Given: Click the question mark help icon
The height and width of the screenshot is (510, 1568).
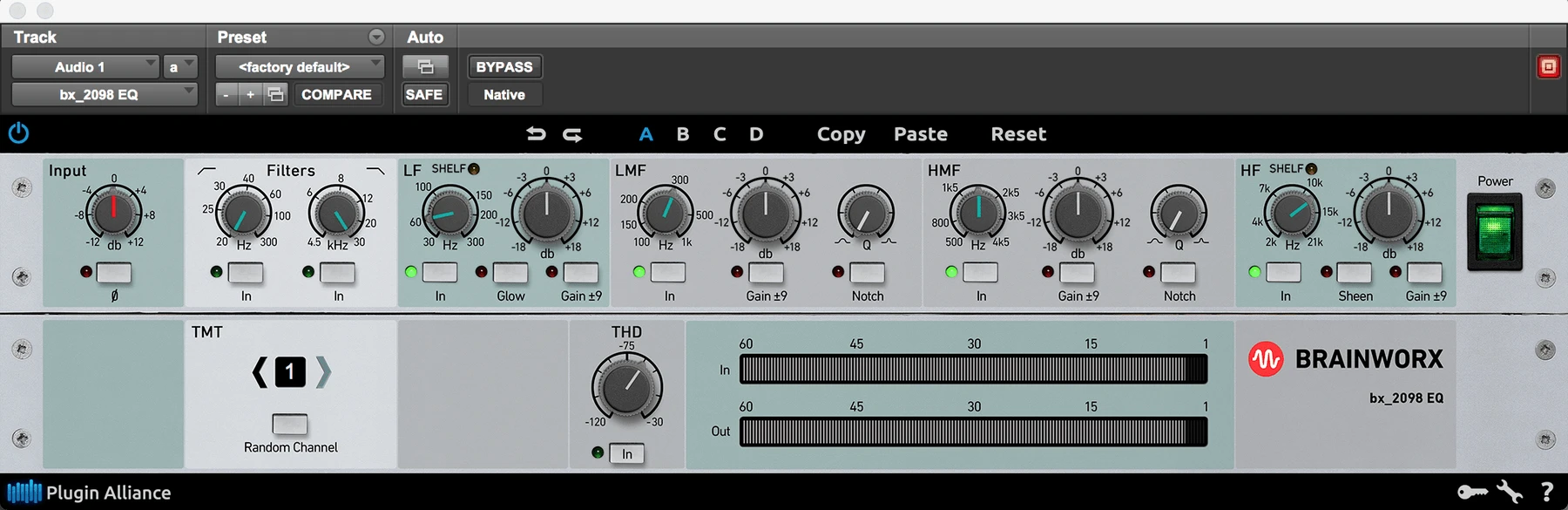Looking at the screenshot, I should coord(1547,492).
